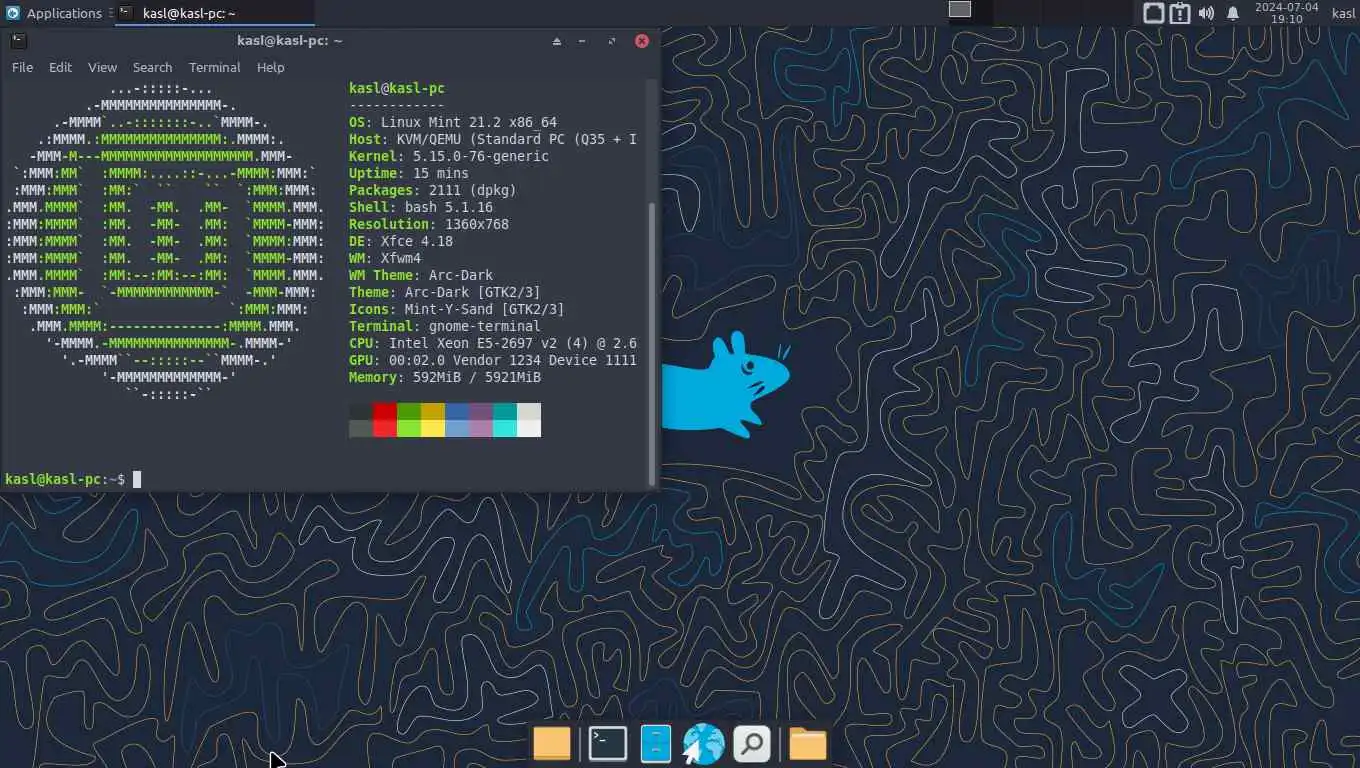Open the terminal File menu
Screen dimensions: 1360x768
[x=22, y=67]
